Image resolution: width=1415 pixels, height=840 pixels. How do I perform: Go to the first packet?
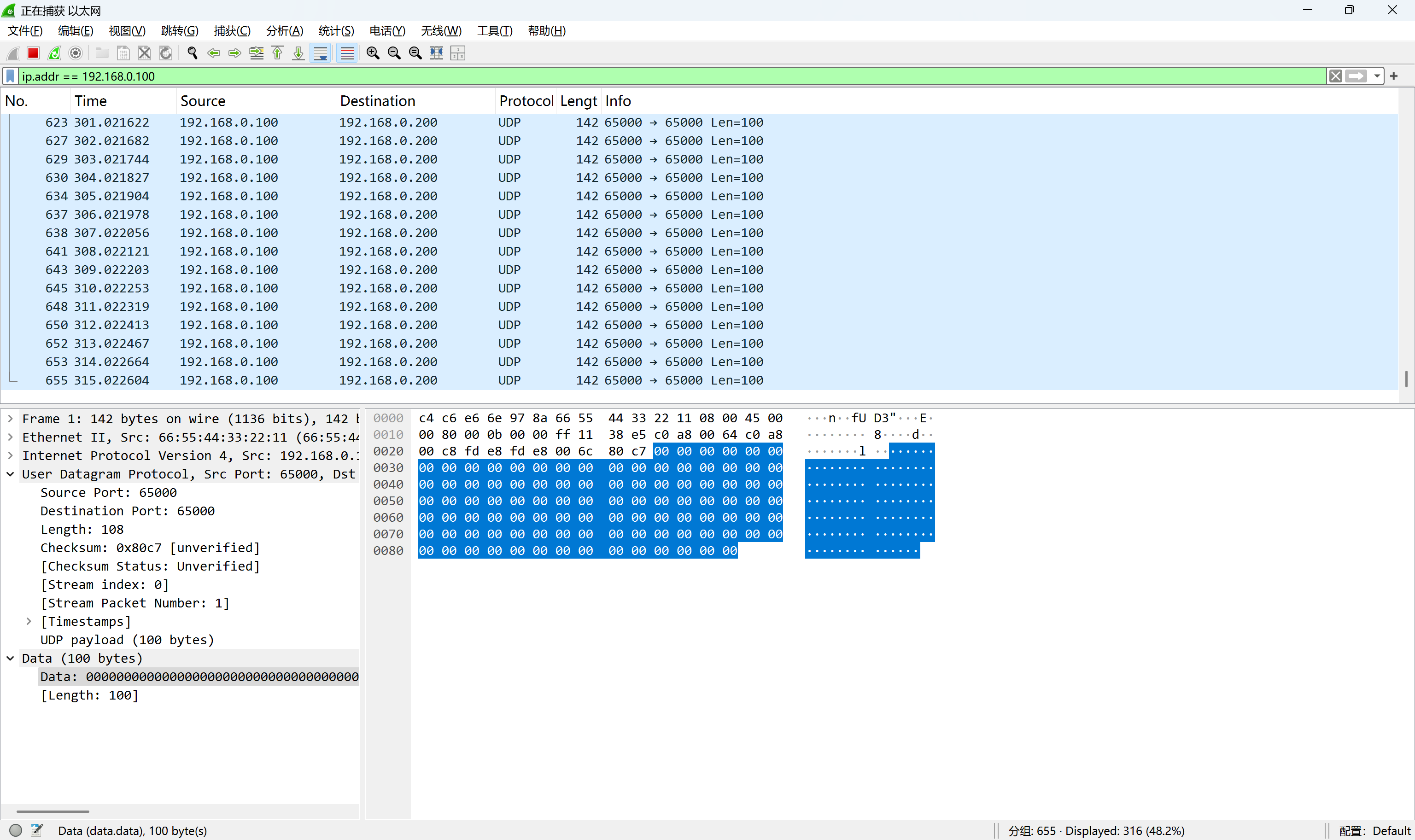click(277, 53)
